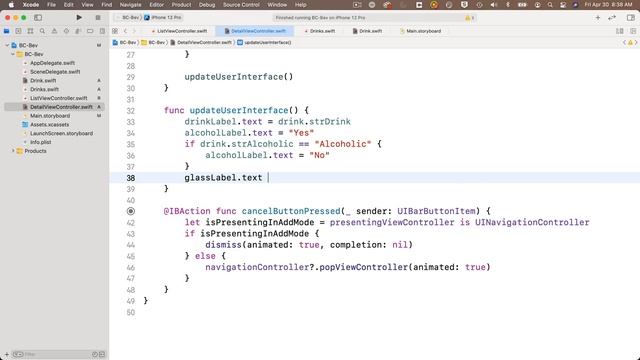Open the Report navigator
The image size is (640, 360).
pos(102,31)
